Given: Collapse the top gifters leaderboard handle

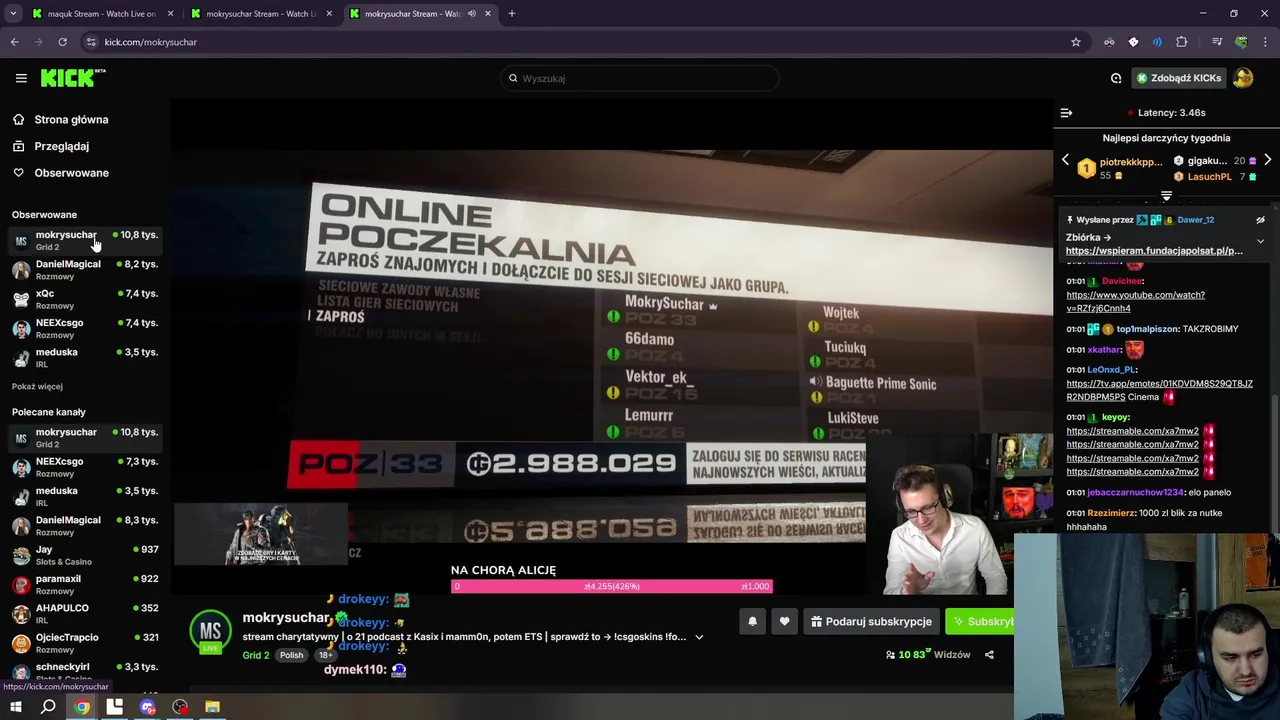Looking at the screenshot, I should coord(1166,196).
